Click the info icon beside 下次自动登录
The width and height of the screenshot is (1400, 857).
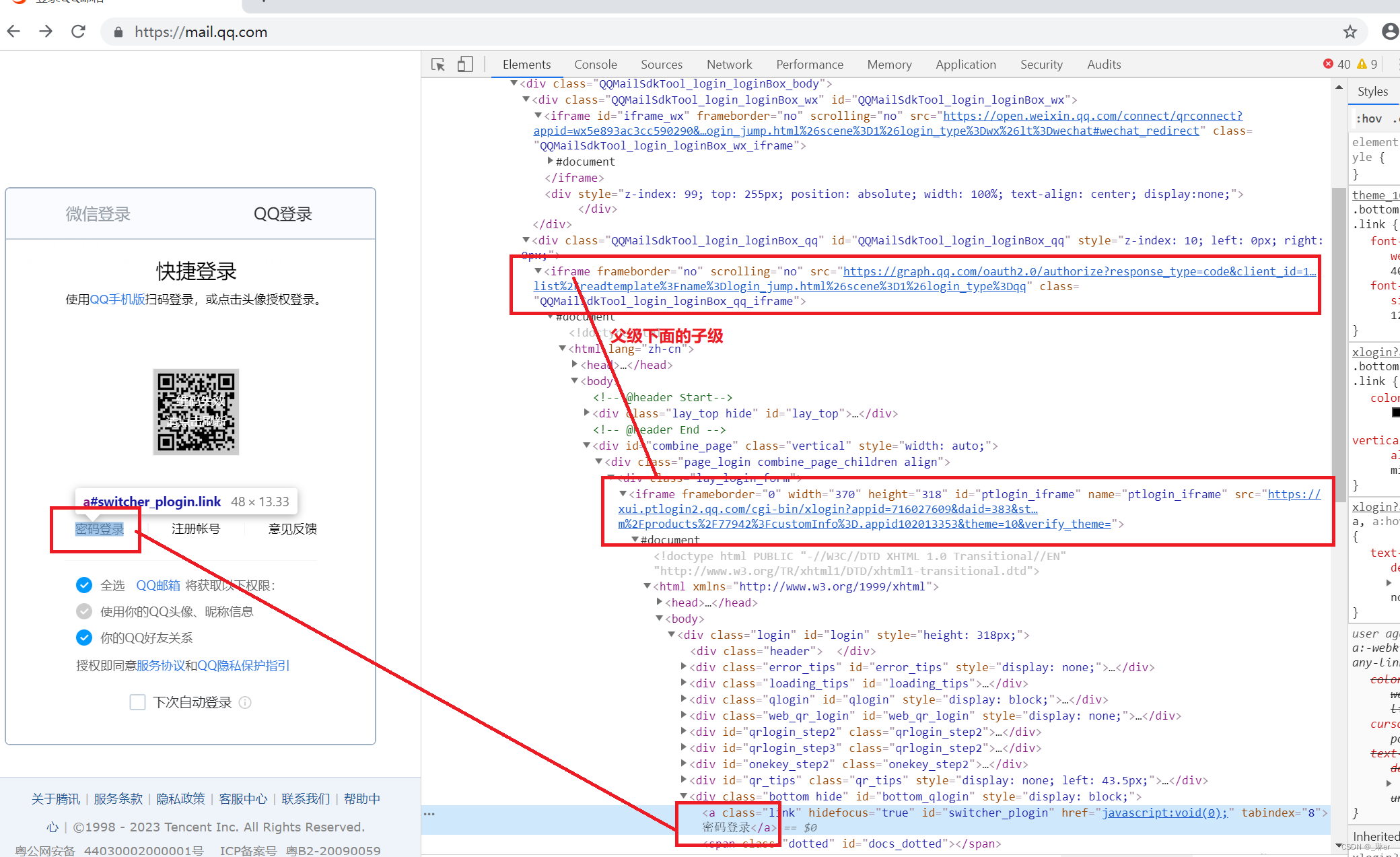click(245, 702)
